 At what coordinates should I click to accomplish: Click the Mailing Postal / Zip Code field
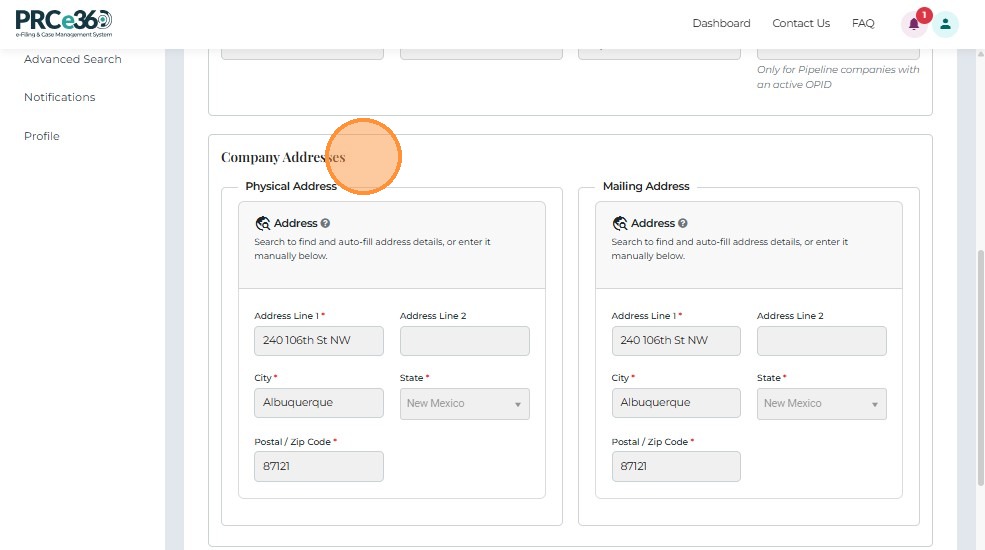[676, 467]
